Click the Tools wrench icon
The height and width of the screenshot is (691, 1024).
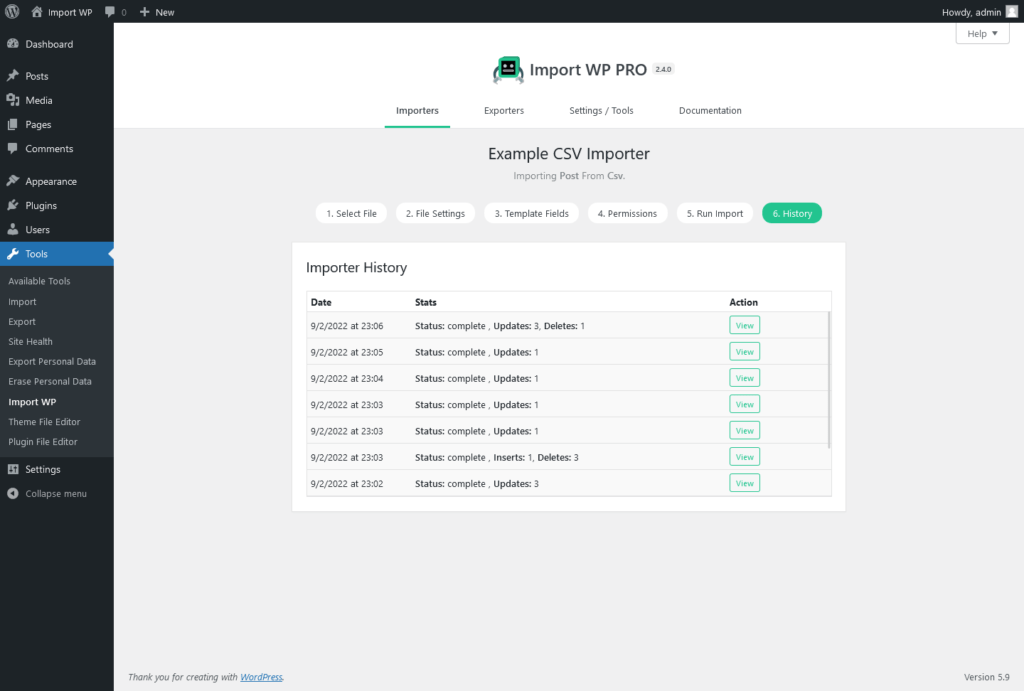point(12,253)
